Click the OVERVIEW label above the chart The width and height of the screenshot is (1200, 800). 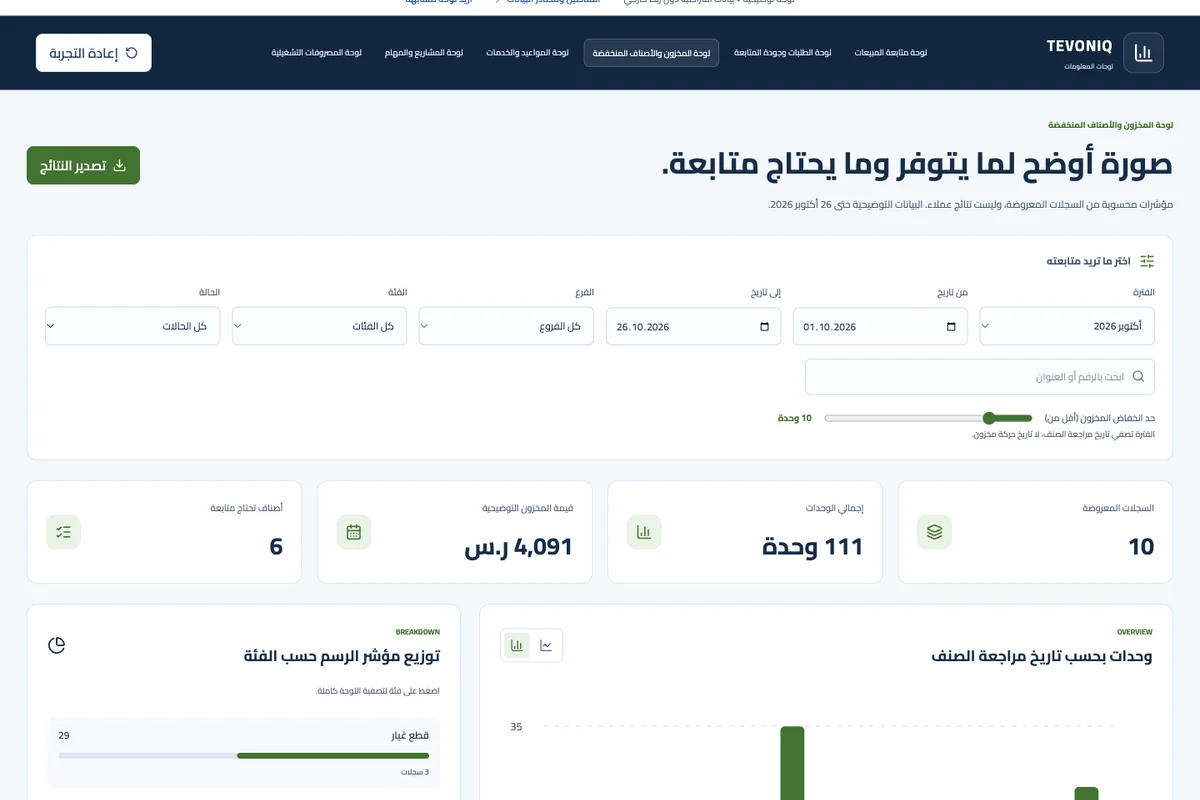click(1135, 632)
